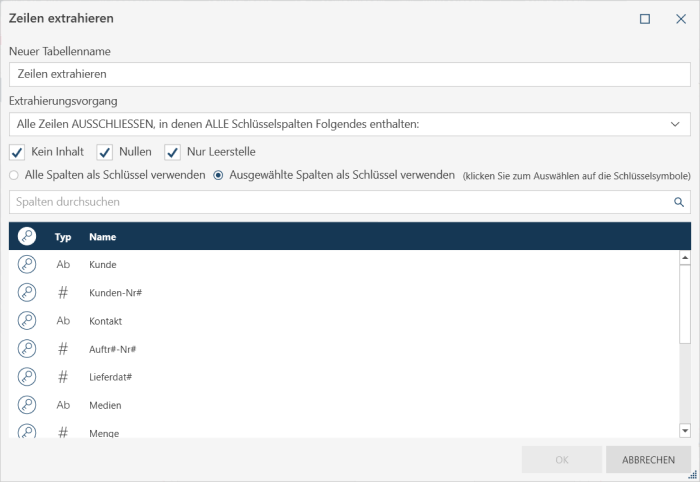
Task: Select the key icon beside Kontakt
Action: pyautogui.click(x=27, y=320)
